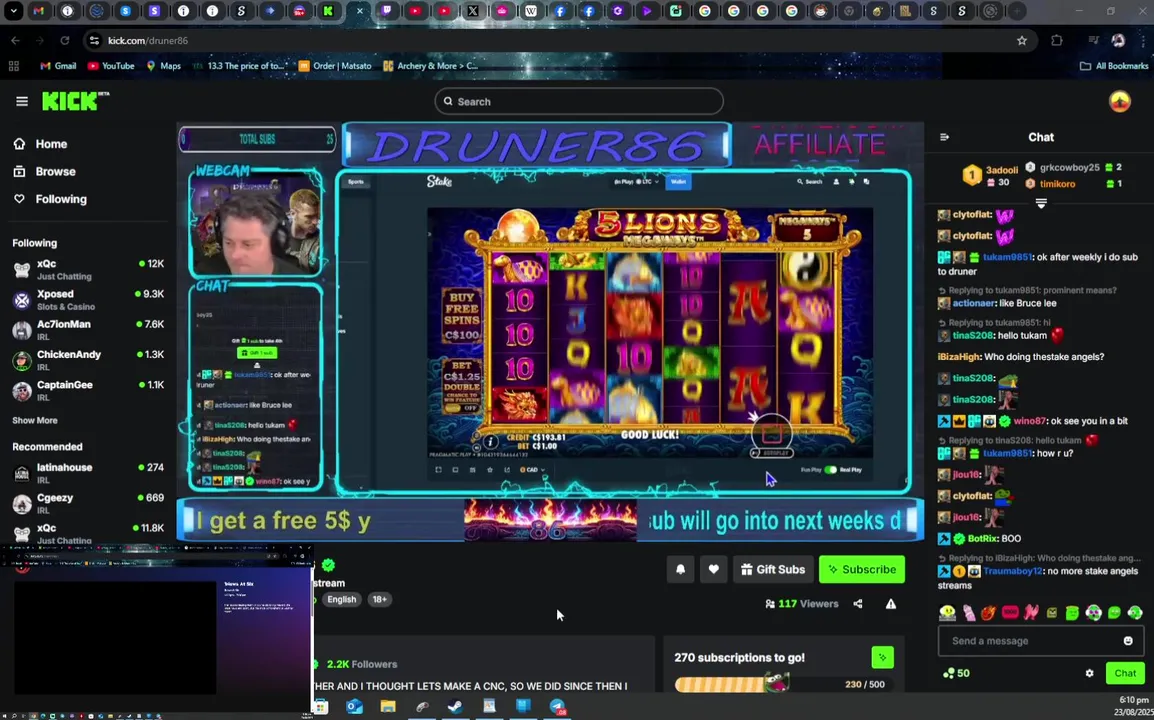Viewport: 1154px width, 720px height.
Task: Open Archery & More bookmark
Action: tap(431, 66)
